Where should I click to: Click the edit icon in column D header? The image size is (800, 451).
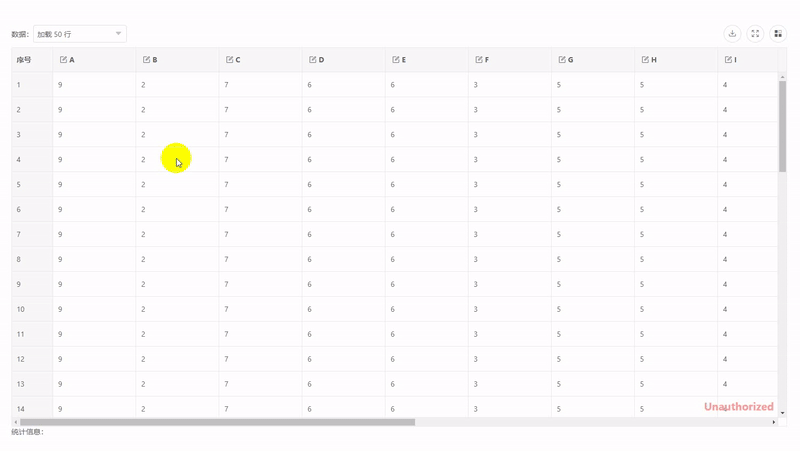tap(313, 60)
